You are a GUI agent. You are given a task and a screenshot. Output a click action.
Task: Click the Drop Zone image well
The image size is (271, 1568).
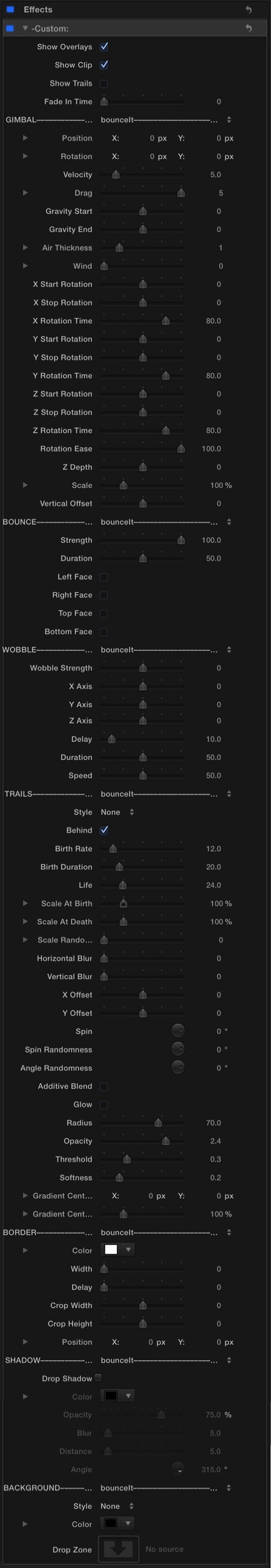(x=119, y=1549)
